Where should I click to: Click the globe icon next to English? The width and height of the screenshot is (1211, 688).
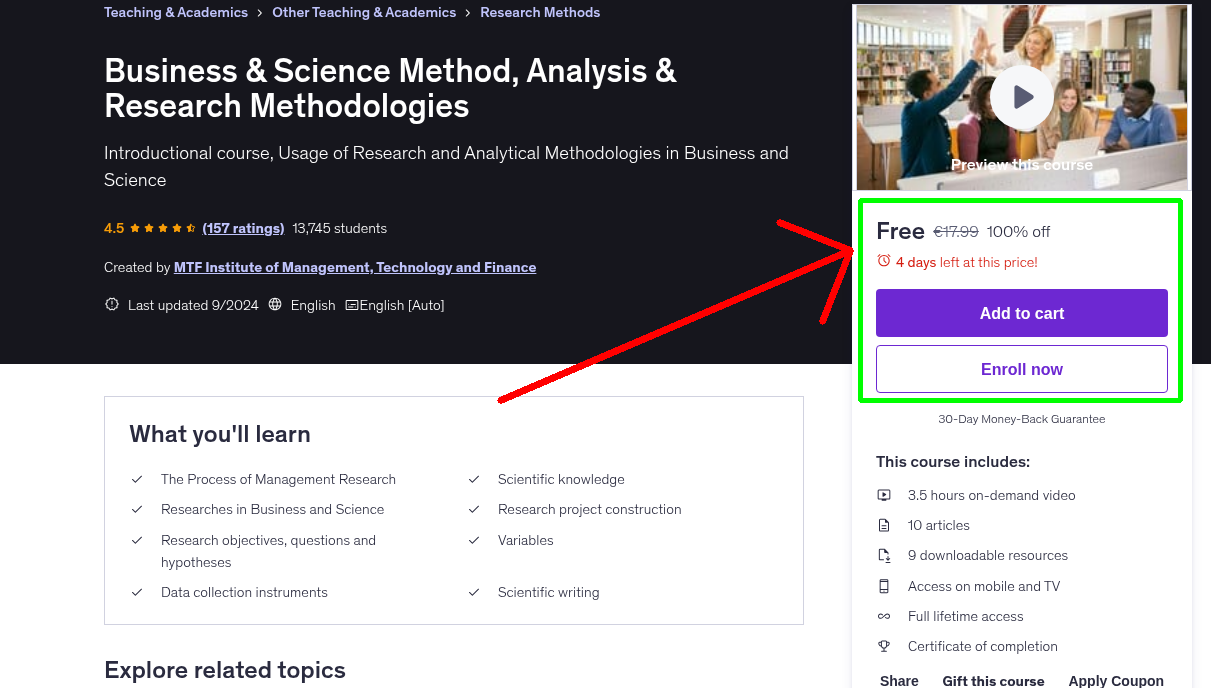tap(275, 304)
